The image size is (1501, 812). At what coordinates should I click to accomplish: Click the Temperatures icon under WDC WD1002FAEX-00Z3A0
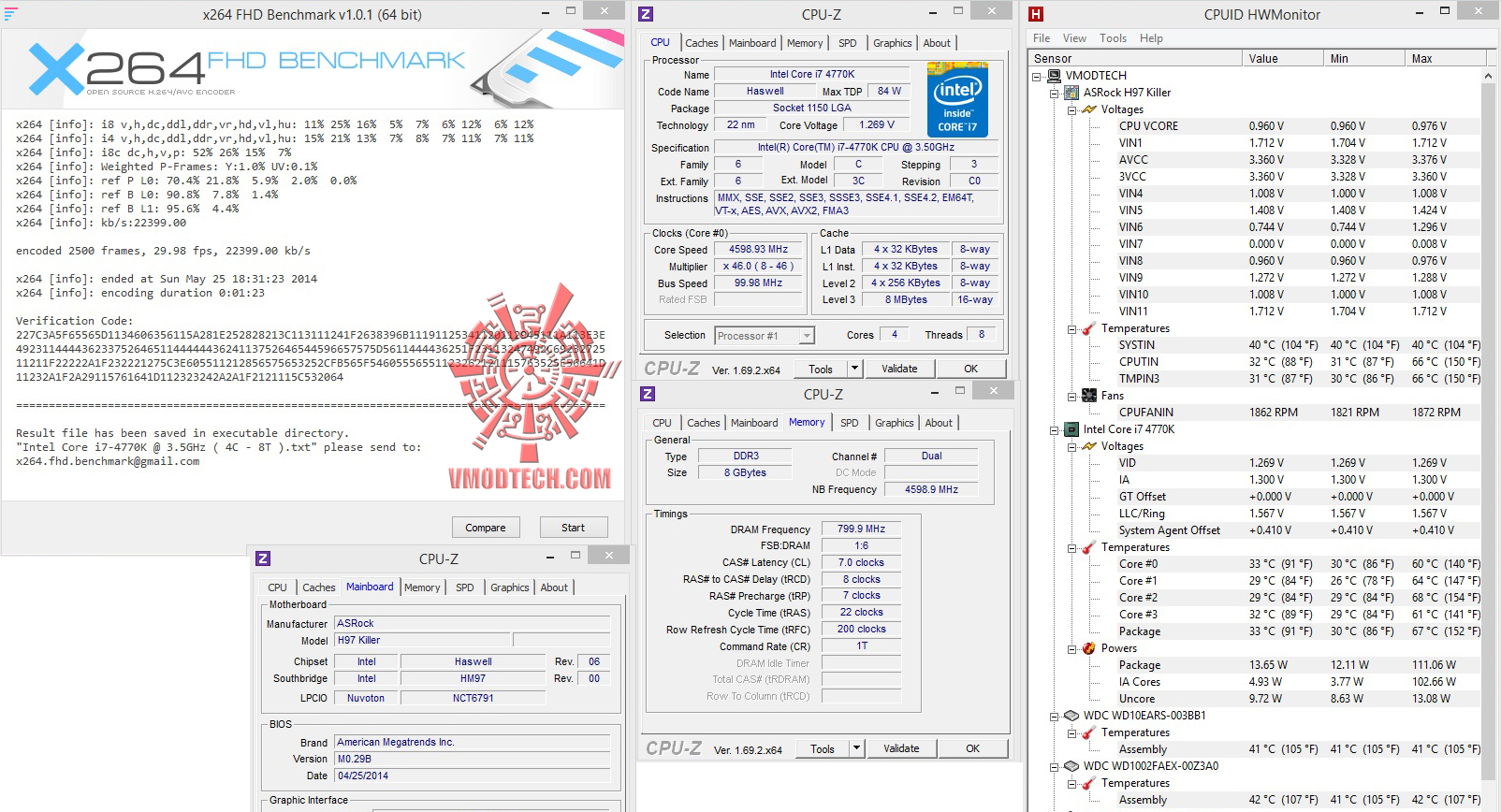pos(1089,783)
